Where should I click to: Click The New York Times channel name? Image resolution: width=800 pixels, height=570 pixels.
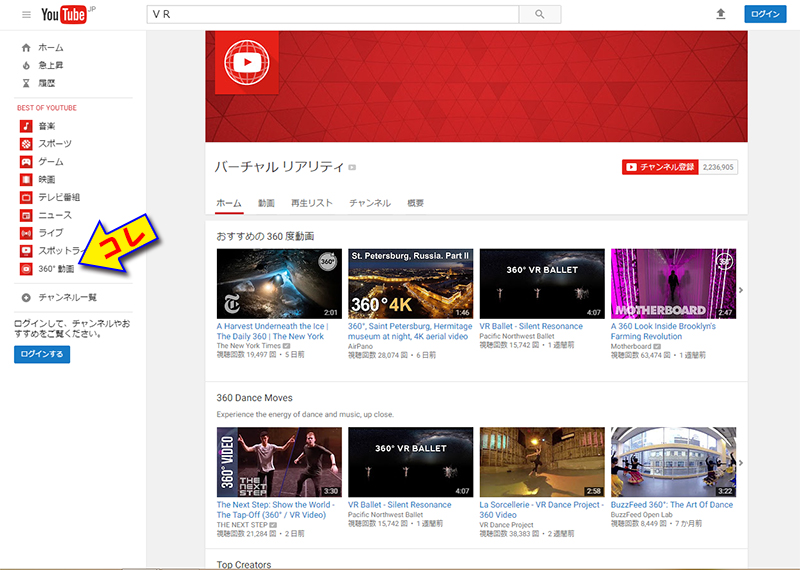pos(249,346)
